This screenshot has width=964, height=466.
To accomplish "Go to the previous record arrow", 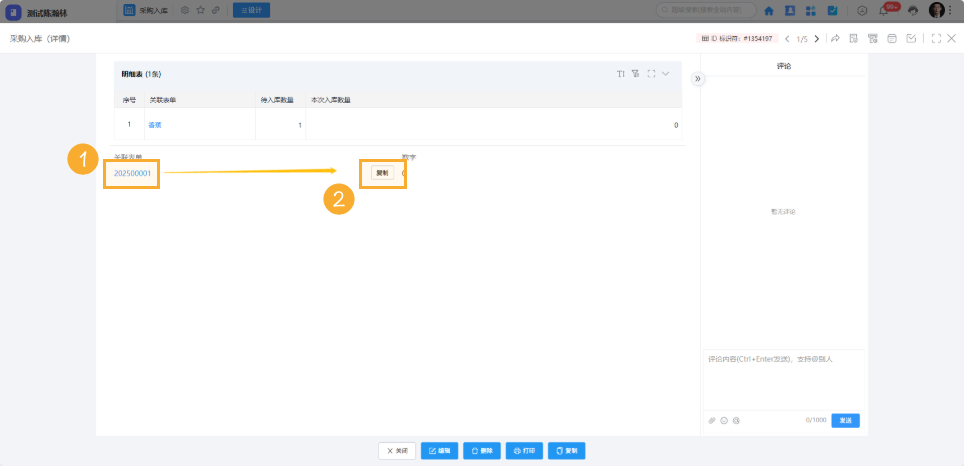I will click(x=787, y=39).
